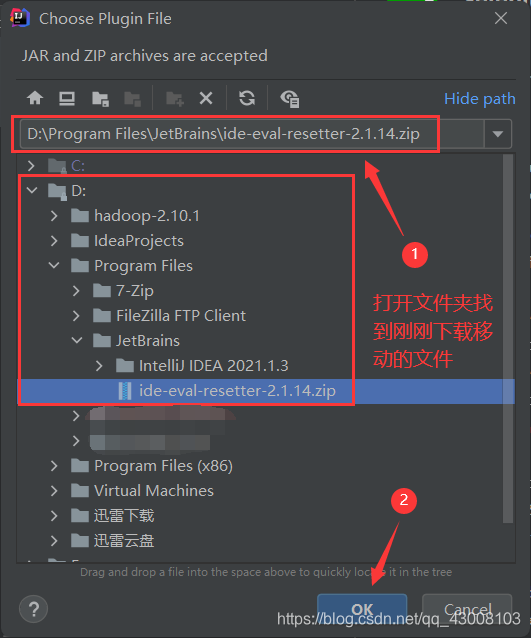Expand IntelliJ IDEA 2021.1.3 folder
The image size is (531, 638).
pyautogui.click(x=99, y=365)
